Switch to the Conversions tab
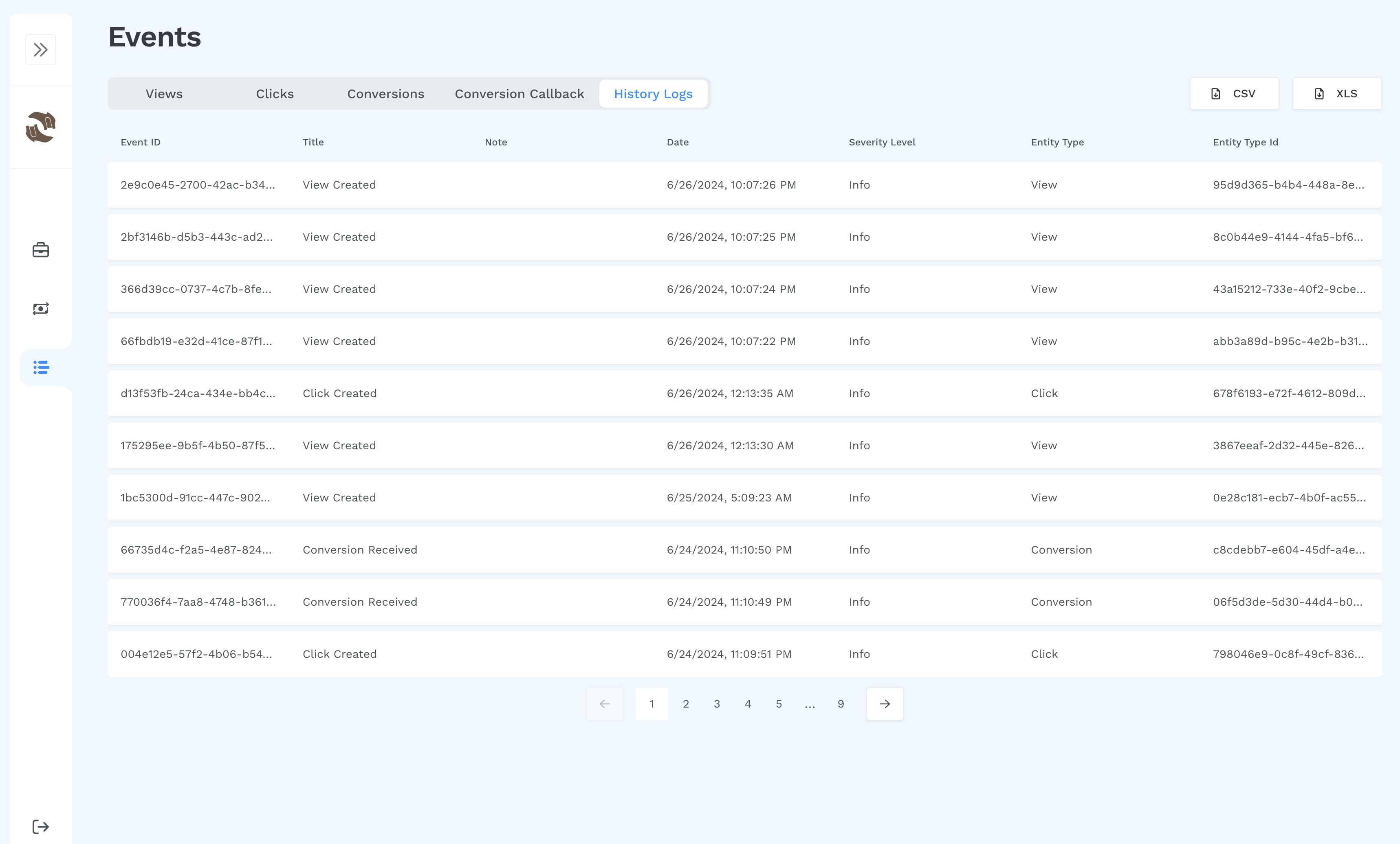The height and width of the screenshot is (844, 1400). pos(386,94)
